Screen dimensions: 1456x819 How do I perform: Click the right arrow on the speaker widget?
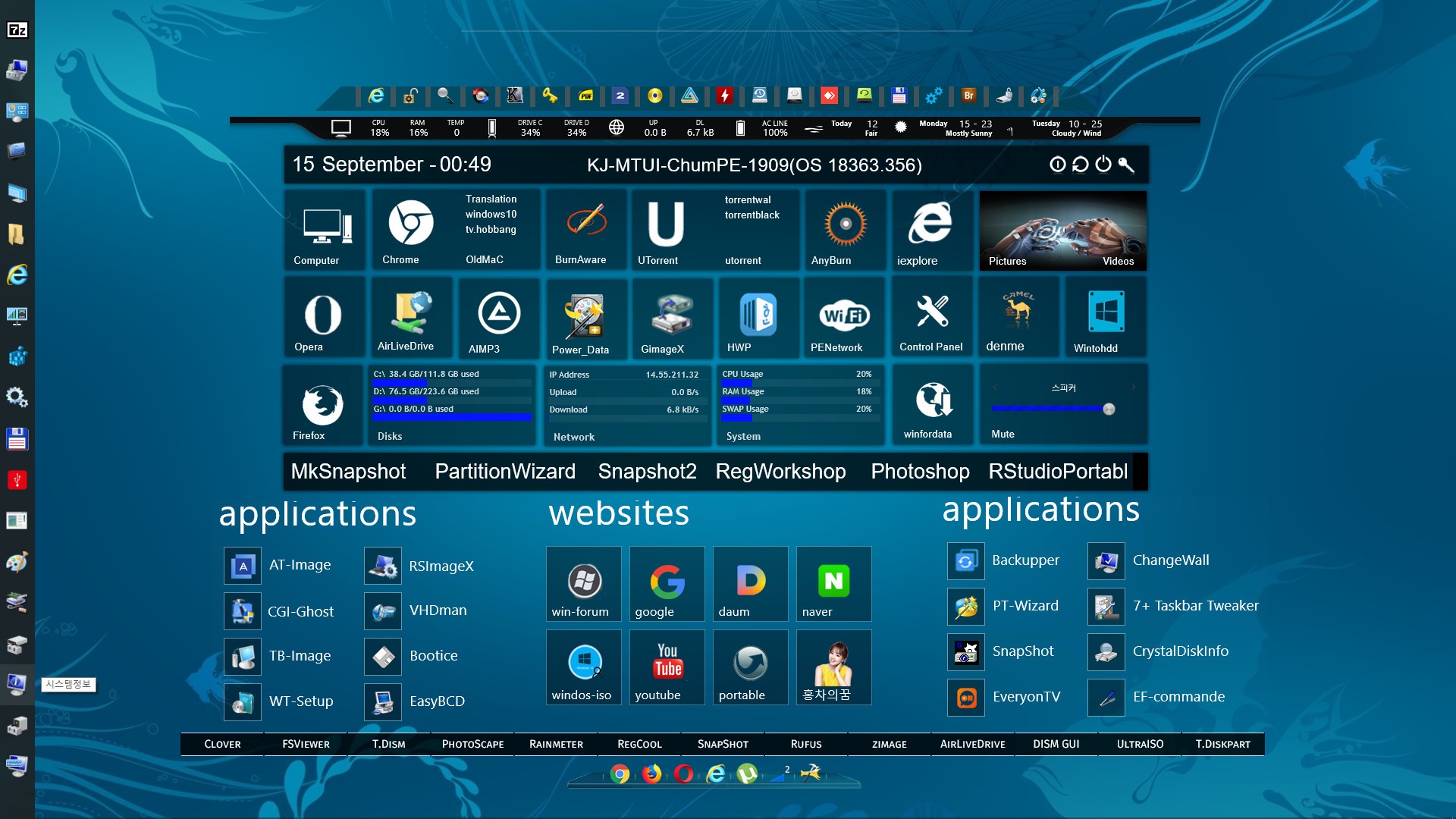pyautogui.click(x=1134, y=388)
